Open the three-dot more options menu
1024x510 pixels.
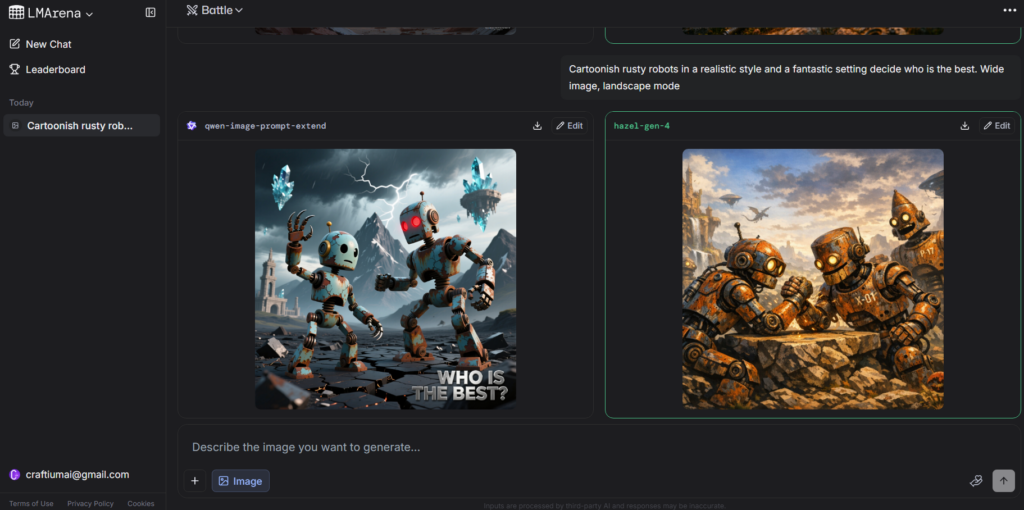[1009, 10]
